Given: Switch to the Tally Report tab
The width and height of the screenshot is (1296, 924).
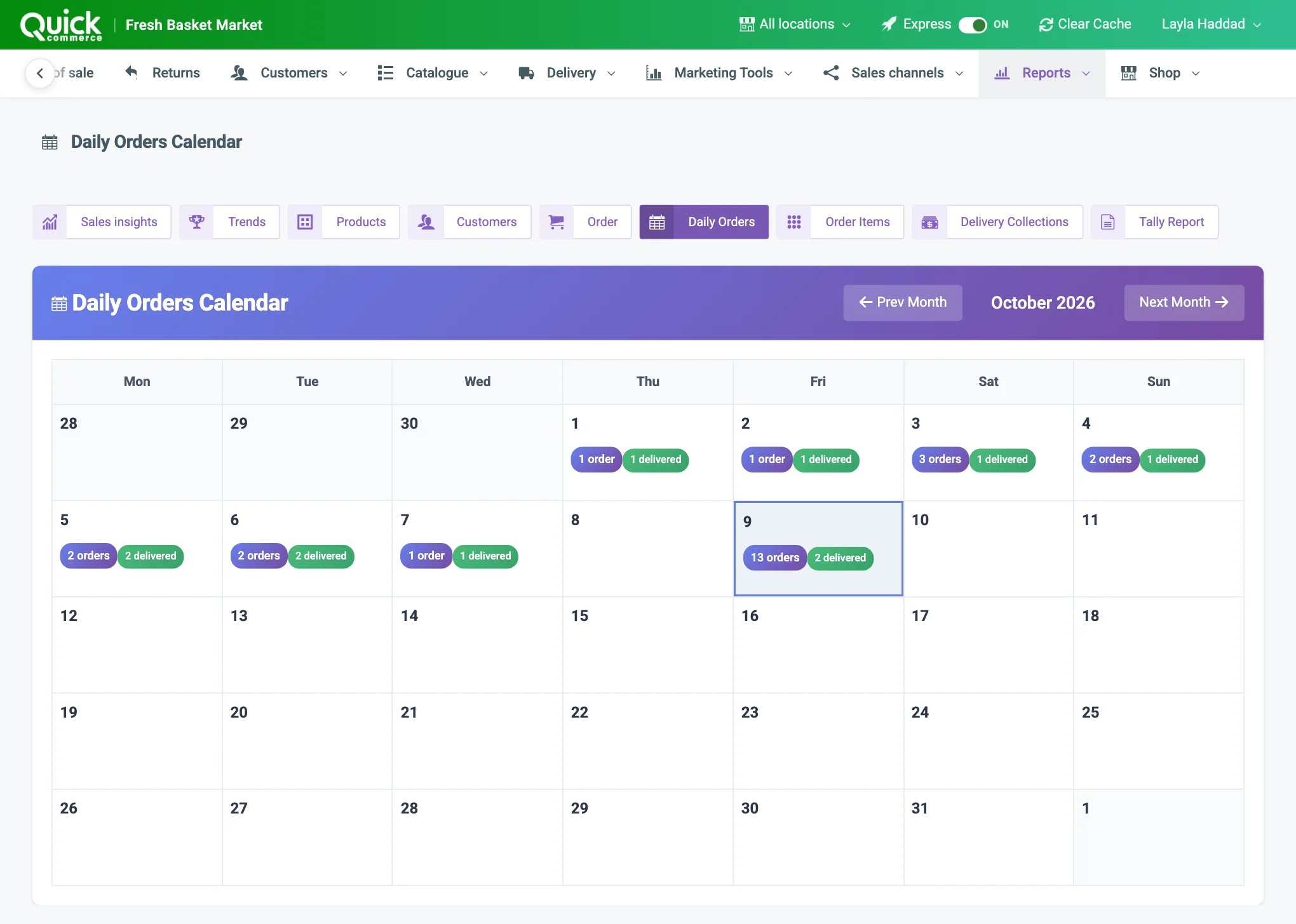Looking at the screenshot, I should [1154, 222].
